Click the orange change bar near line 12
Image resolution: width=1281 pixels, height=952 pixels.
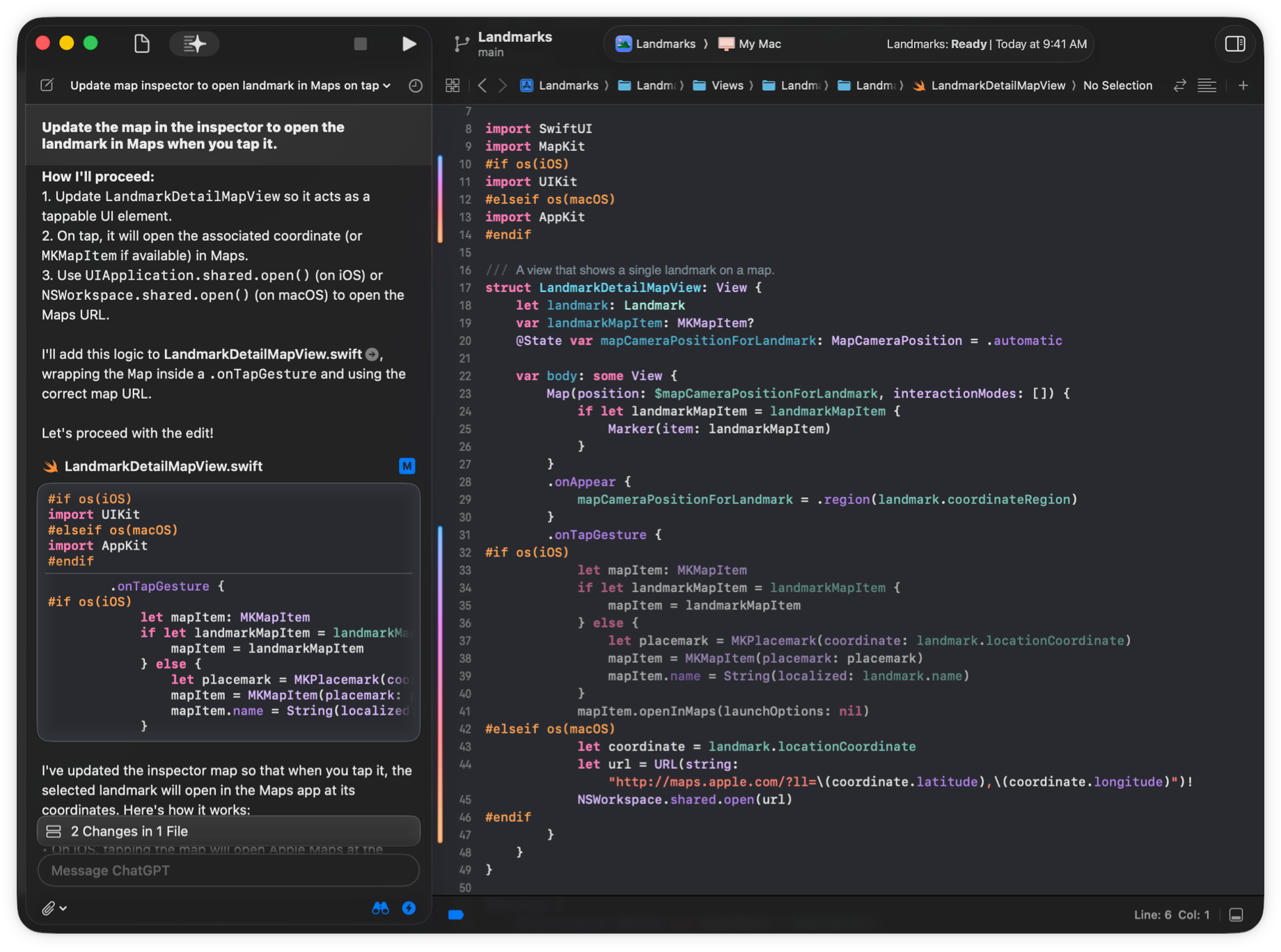point(440,199)
